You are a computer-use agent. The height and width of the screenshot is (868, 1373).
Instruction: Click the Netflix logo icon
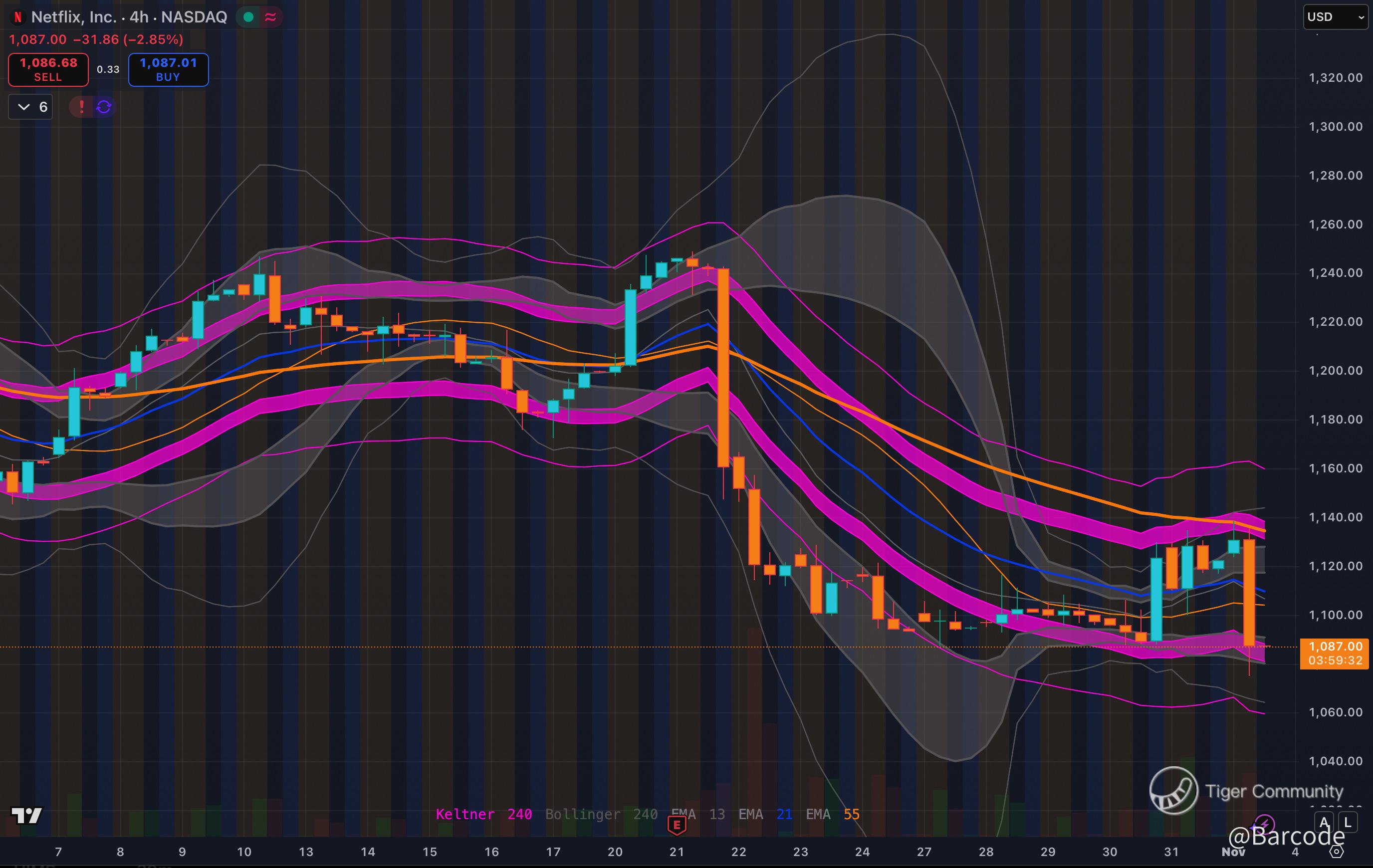pyautogui.click(x=17, y=17)
